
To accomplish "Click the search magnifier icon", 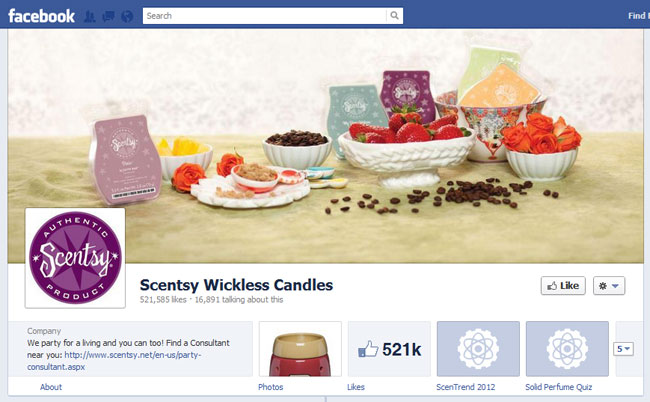I will (395, 16).
